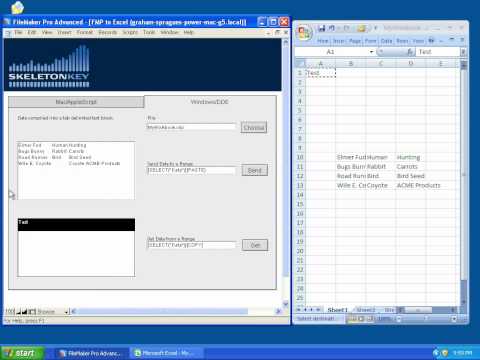Open the Excel Formulas ribbon tab
Viewport: 480px width, 360px height.
370,41
